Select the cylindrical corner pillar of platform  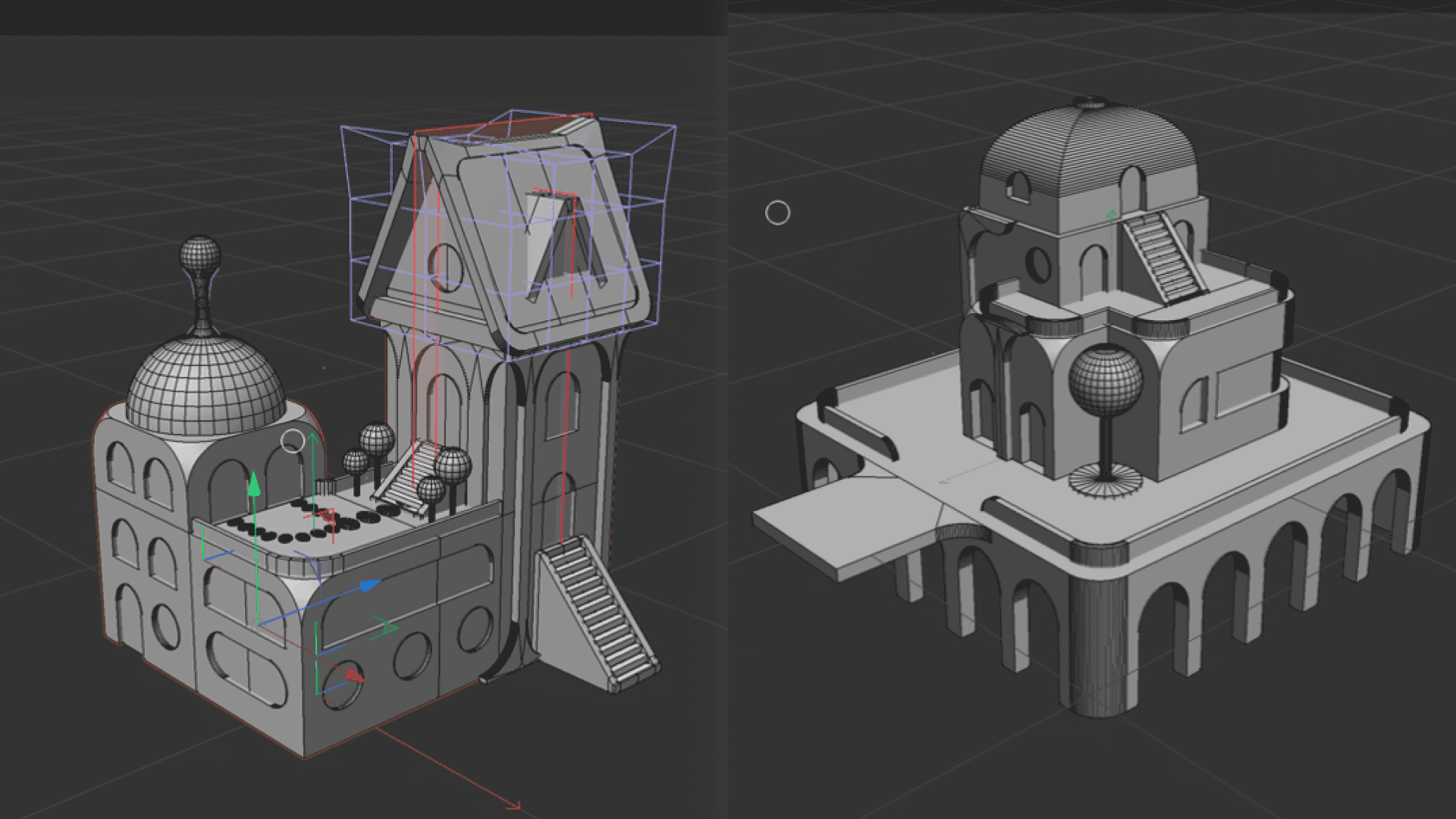coord(1101,645)
